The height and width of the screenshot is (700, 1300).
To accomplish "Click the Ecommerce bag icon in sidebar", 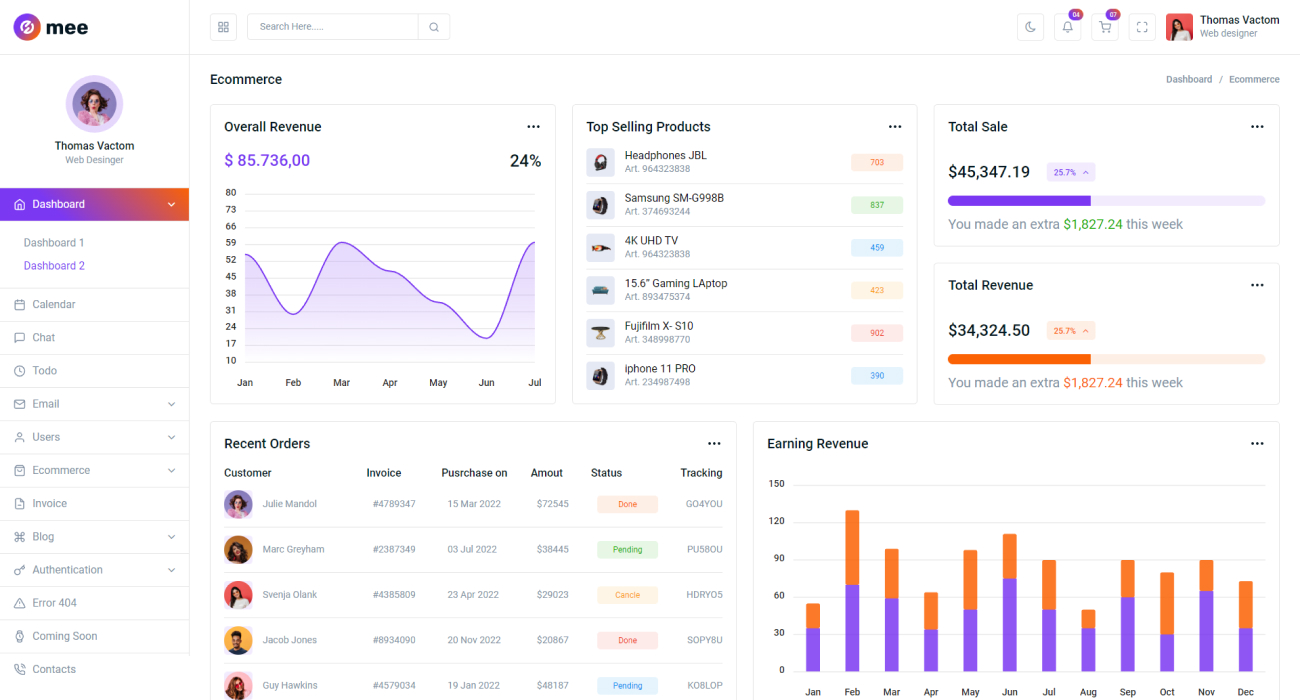I will [19, 470].
